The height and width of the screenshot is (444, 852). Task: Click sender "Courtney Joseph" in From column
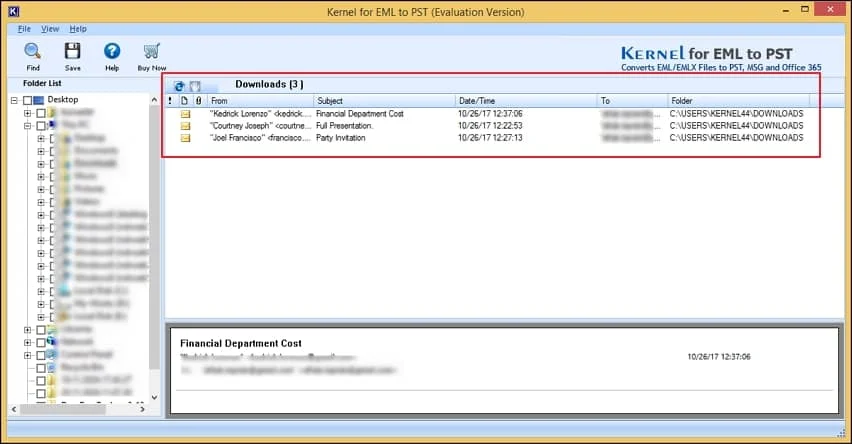(261, 126)
